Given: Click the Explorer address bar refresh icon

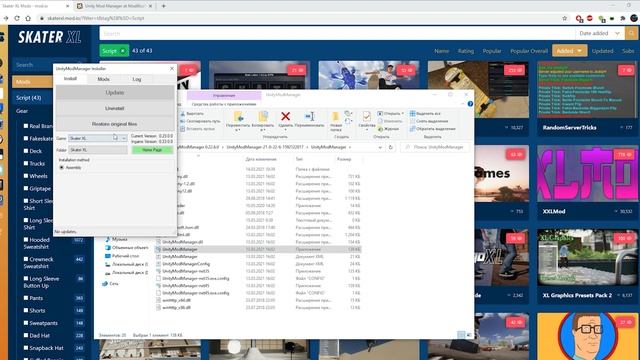Looking at the screenshot, I should (391, 147).
